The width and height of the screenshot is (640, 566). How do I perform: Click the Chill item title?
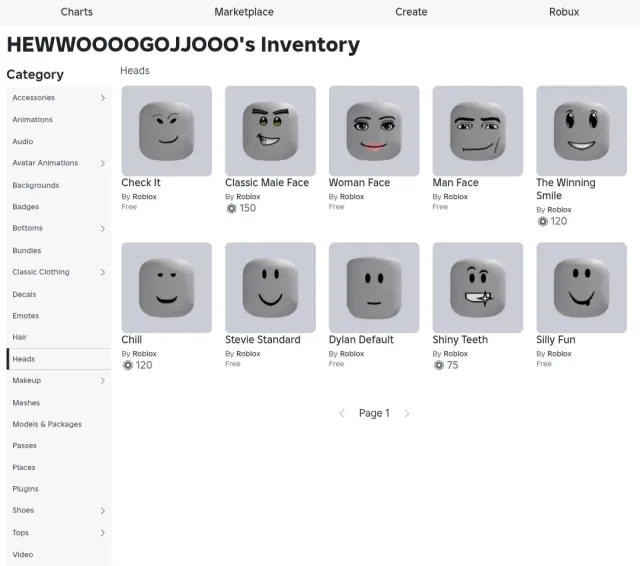[x=131, y=340]
